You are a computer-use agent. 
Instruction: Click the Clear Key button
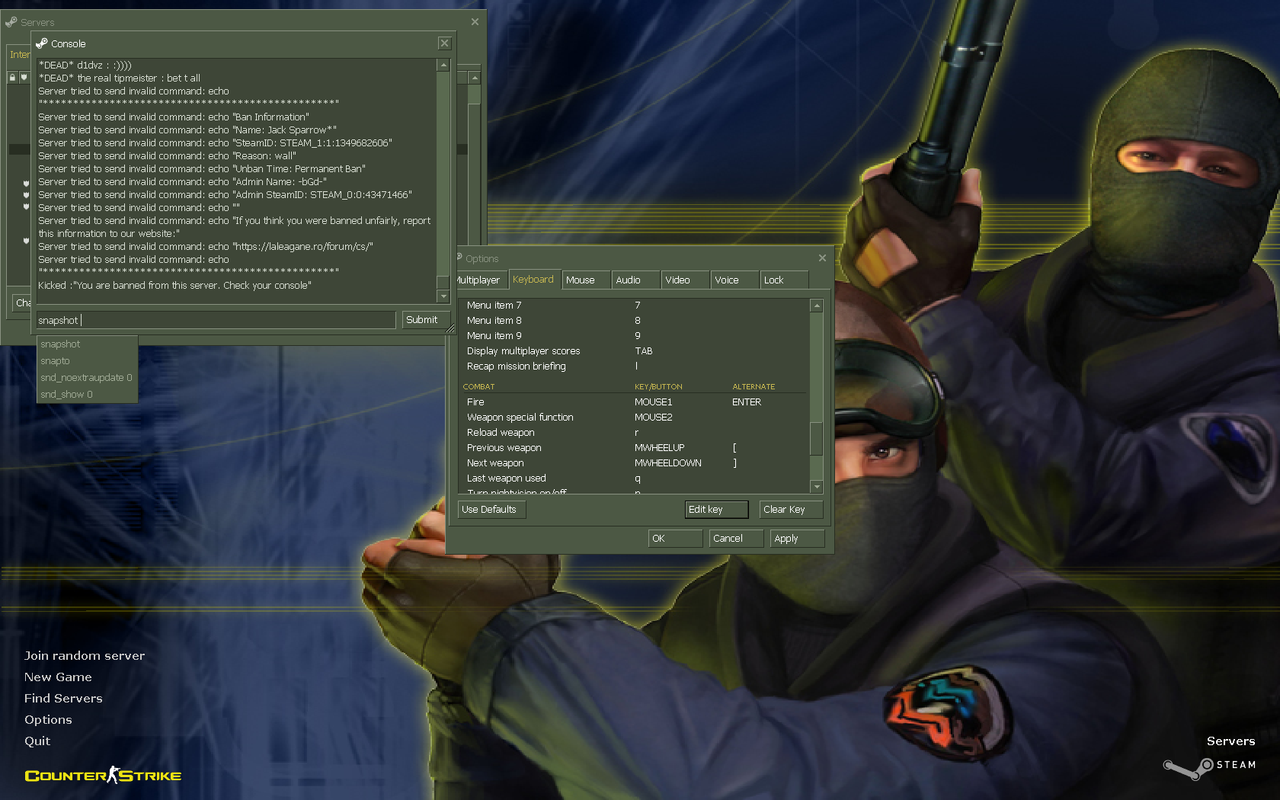pyautogui.click(x=791, y=510)
